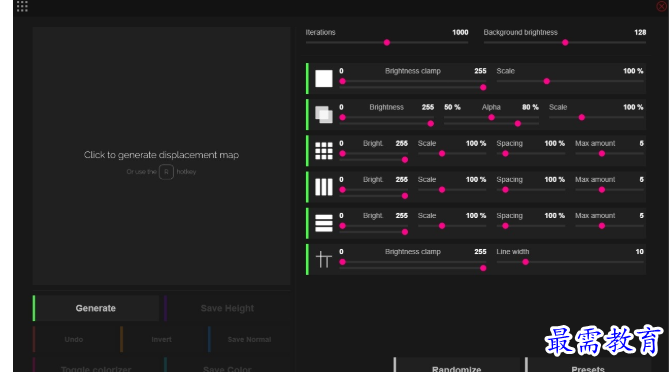Select the overlapping squares shape icon
Viewport: 669px width, 372px height.
[x=323, y=115]
